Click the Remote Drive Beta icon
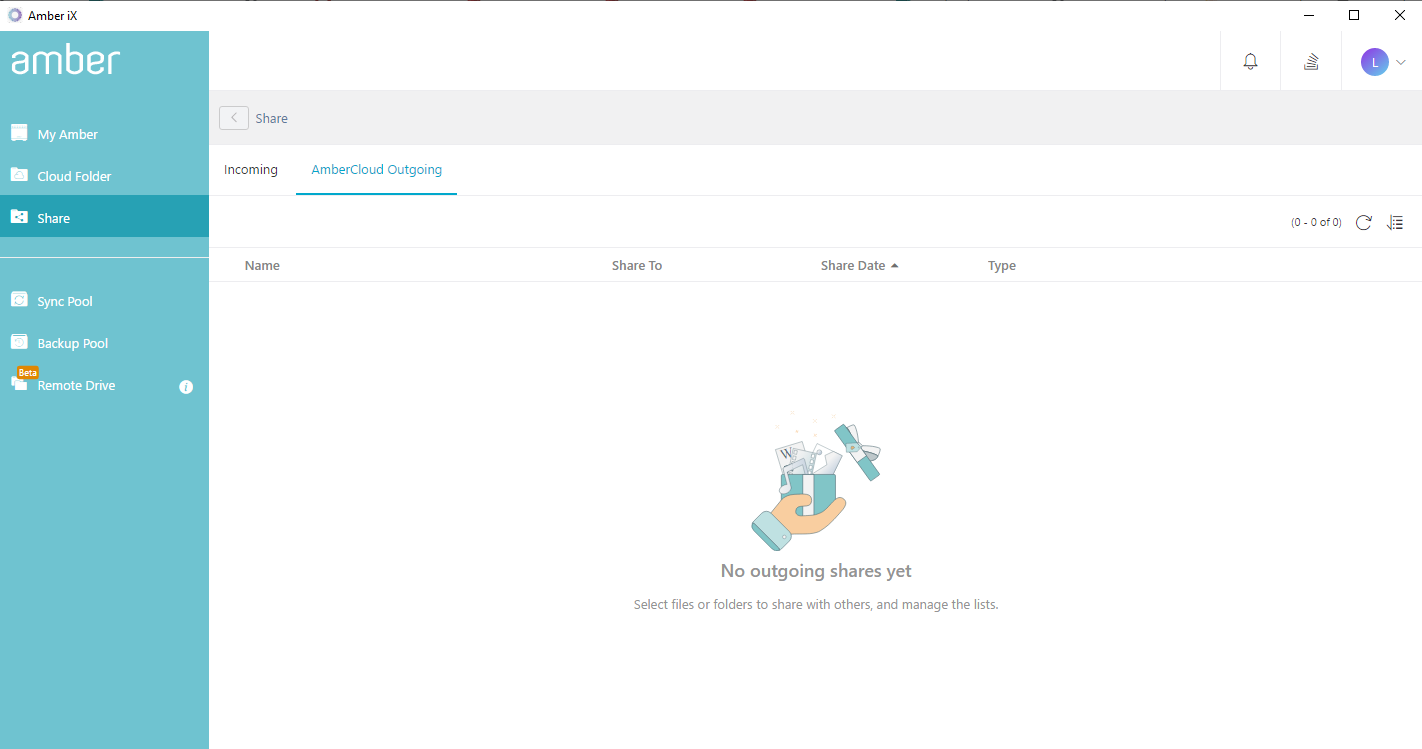 [x=22, y=380]
